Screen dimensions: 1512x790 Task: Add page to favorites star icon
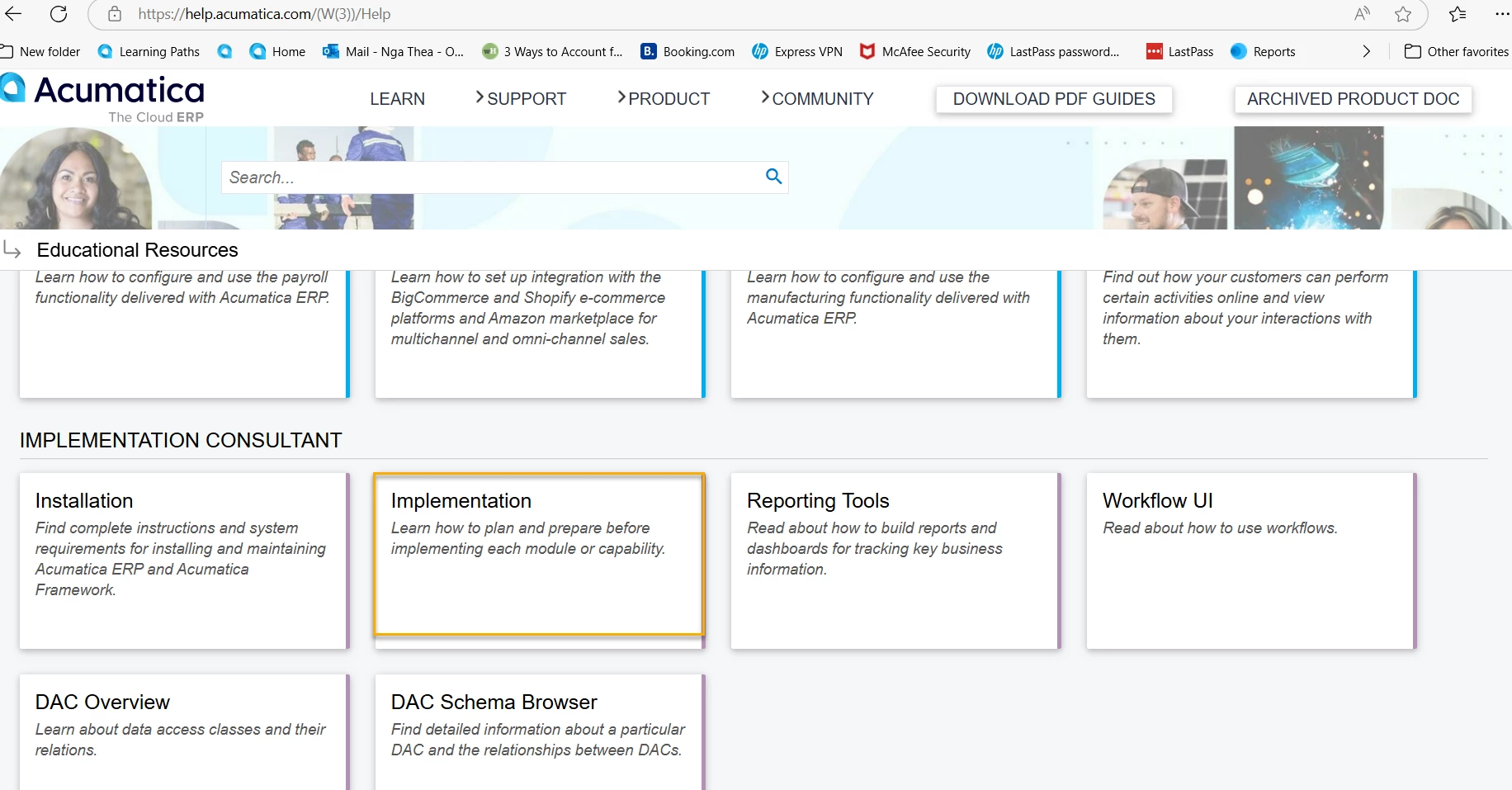point(1403,14)
